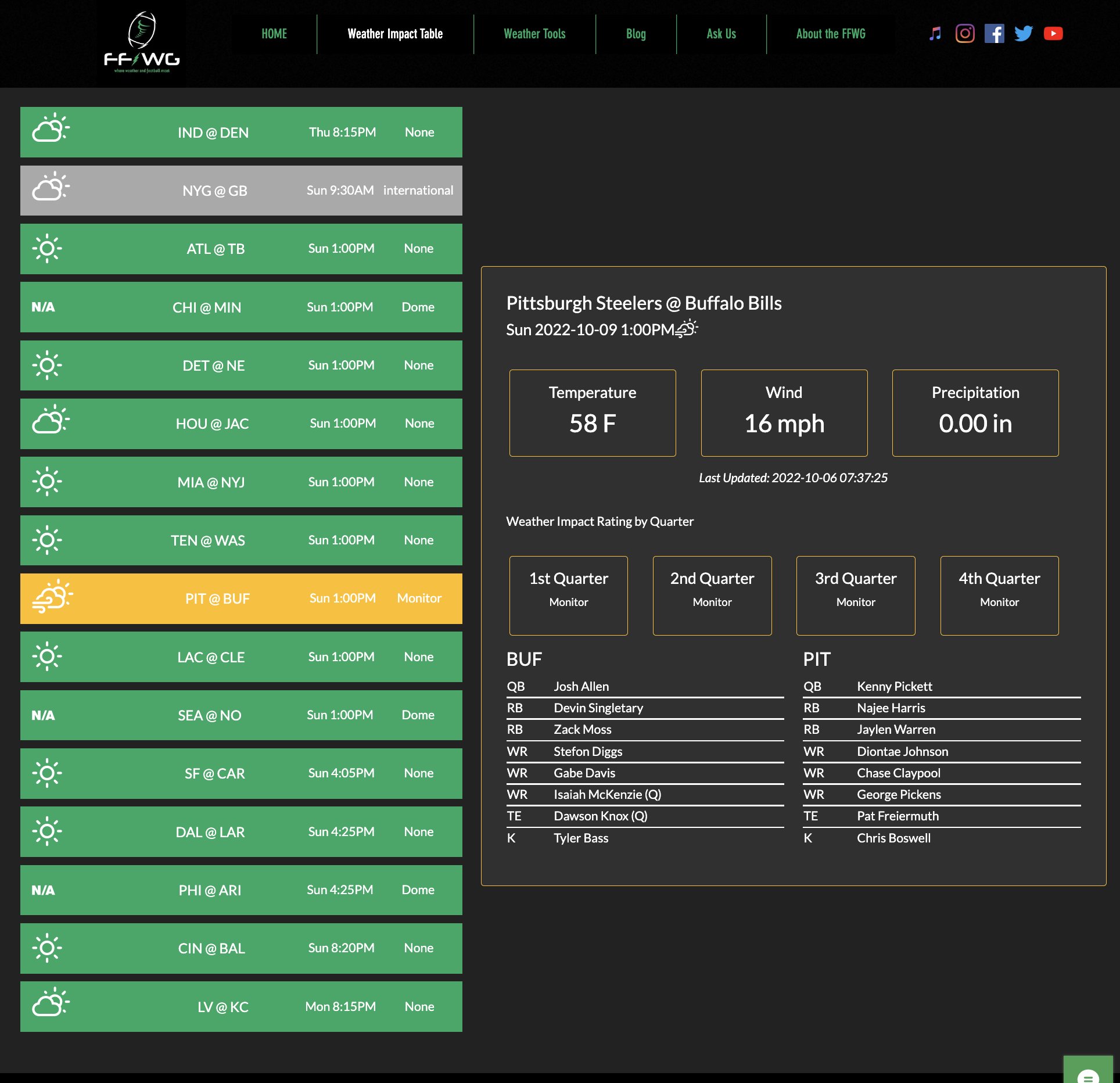1120x1083 pixels.
Task: Click partly cloudy icon in HOU @ JAC row
Action: point(51,419)
